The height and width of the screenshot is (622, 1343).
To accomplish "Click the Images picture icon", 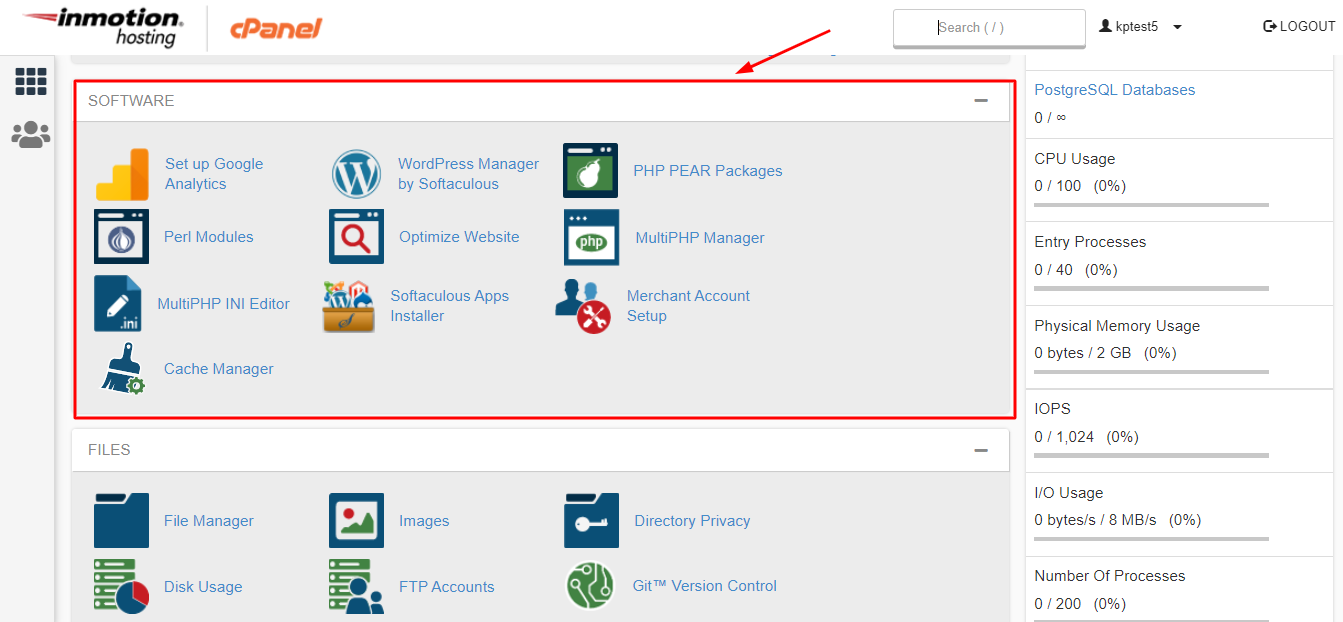I will [x=357, y=520].
